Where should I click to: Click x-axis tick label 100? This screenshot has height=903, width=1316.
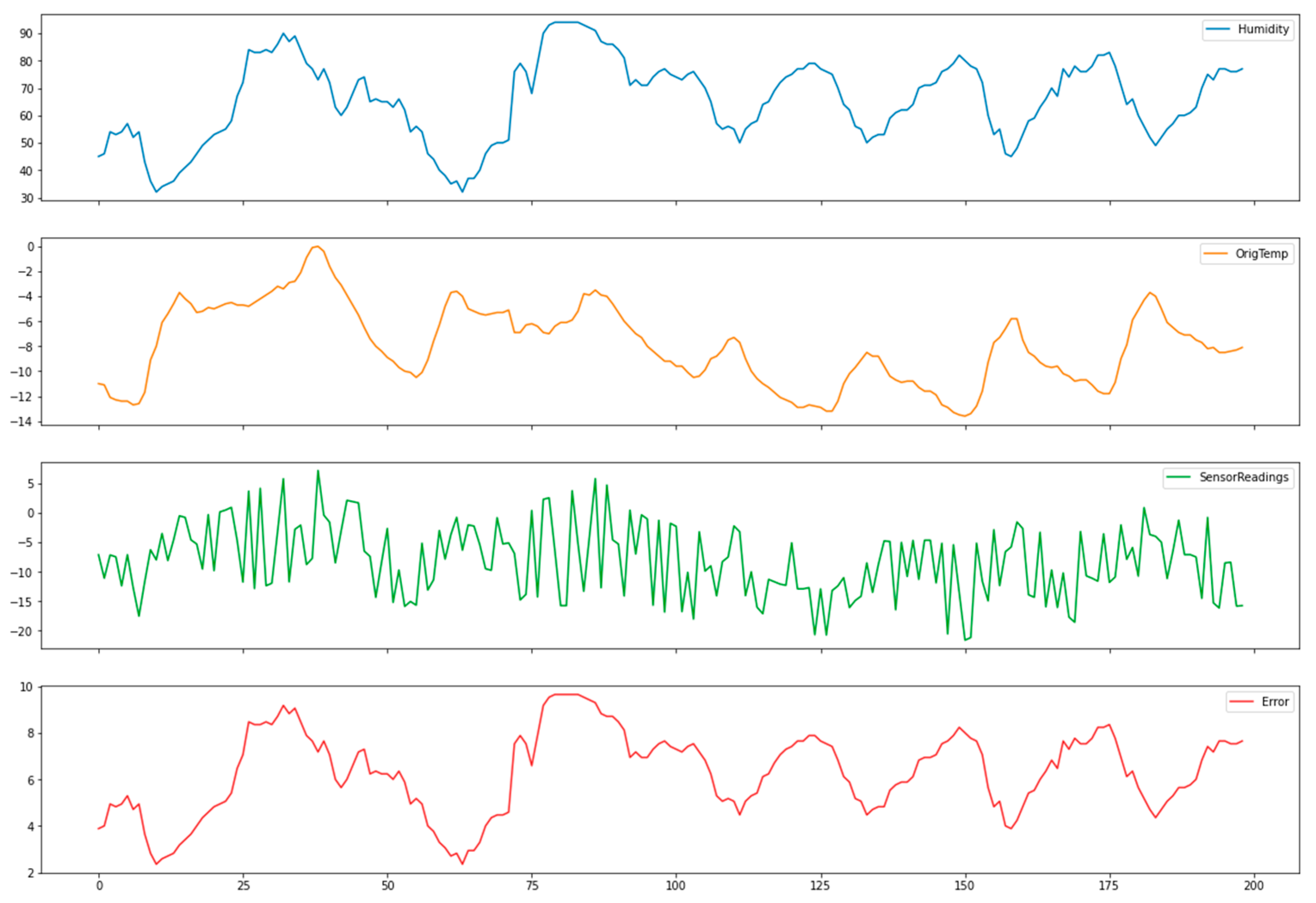point(675,885)
